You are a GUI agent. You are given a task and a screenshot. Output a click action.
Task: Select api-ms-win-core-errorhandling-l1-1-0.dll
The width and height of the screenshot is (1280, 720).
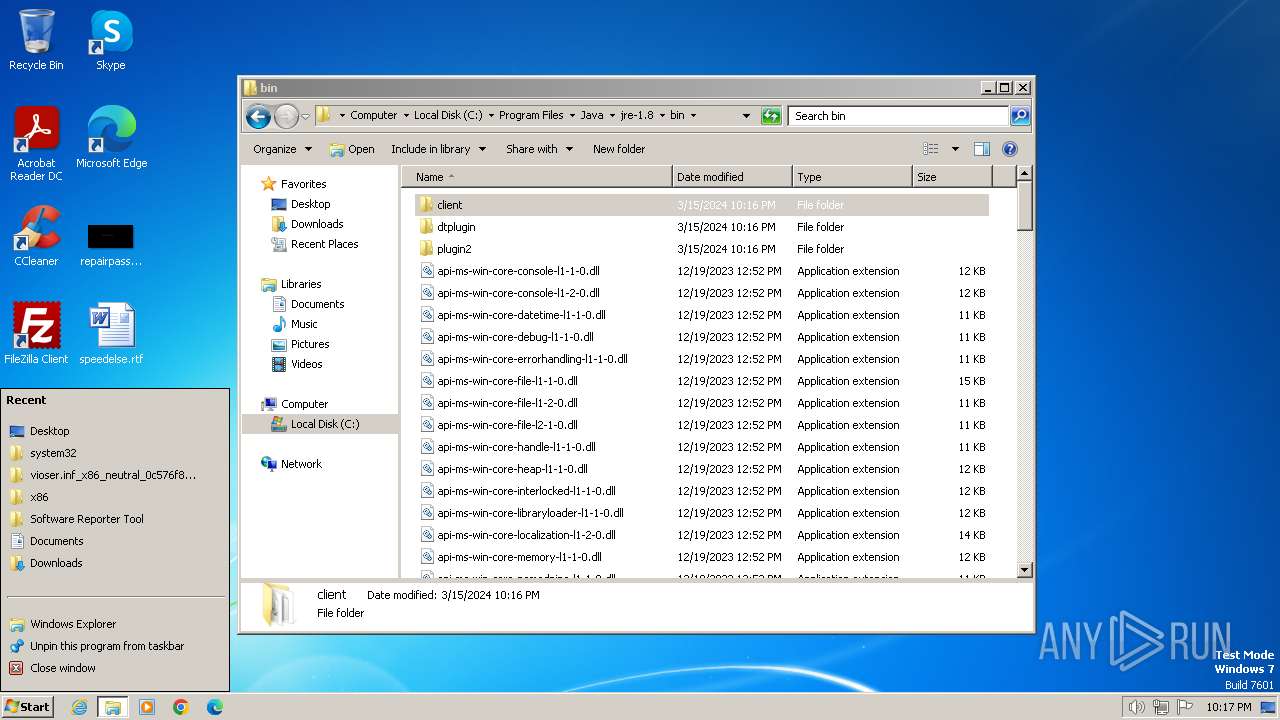702,359
